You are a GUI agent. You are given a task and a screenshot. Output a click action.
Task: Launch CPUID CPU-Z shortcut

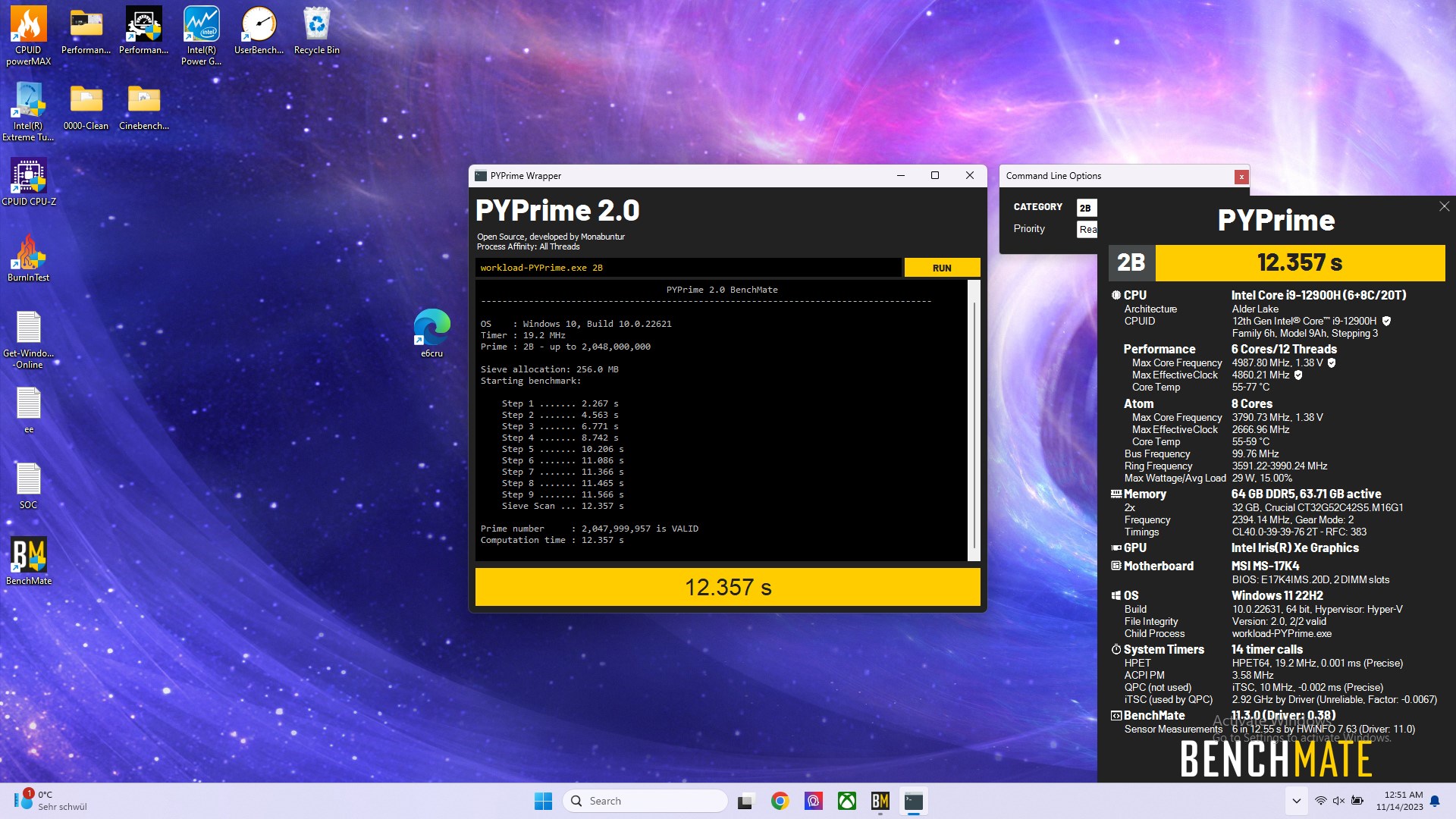[x=29, y=182]
